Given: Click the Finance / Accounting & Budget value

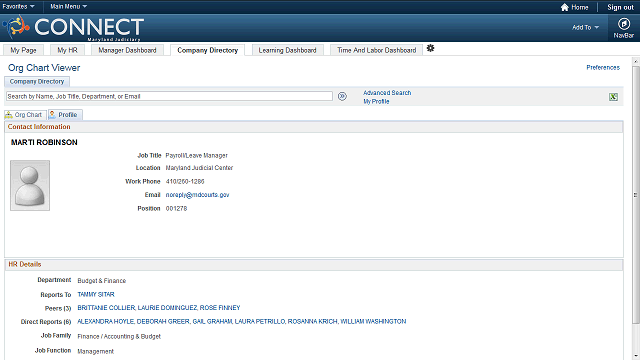Looking at the screenshot, I should [x=119, y=336].
